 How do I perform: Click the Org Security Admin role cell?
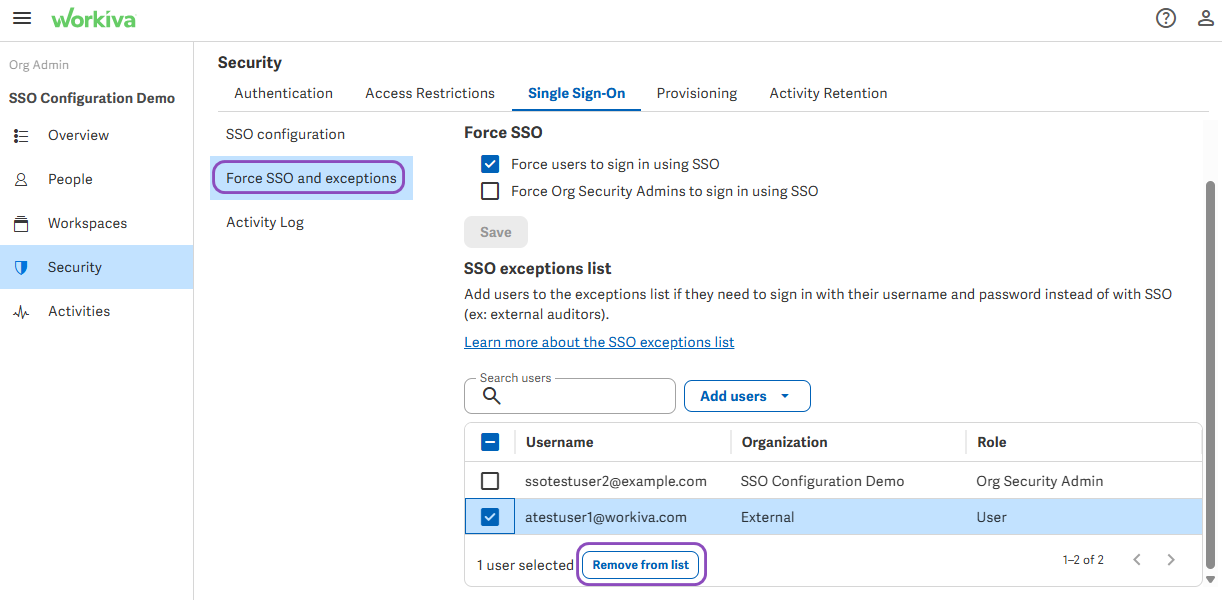1040,481
